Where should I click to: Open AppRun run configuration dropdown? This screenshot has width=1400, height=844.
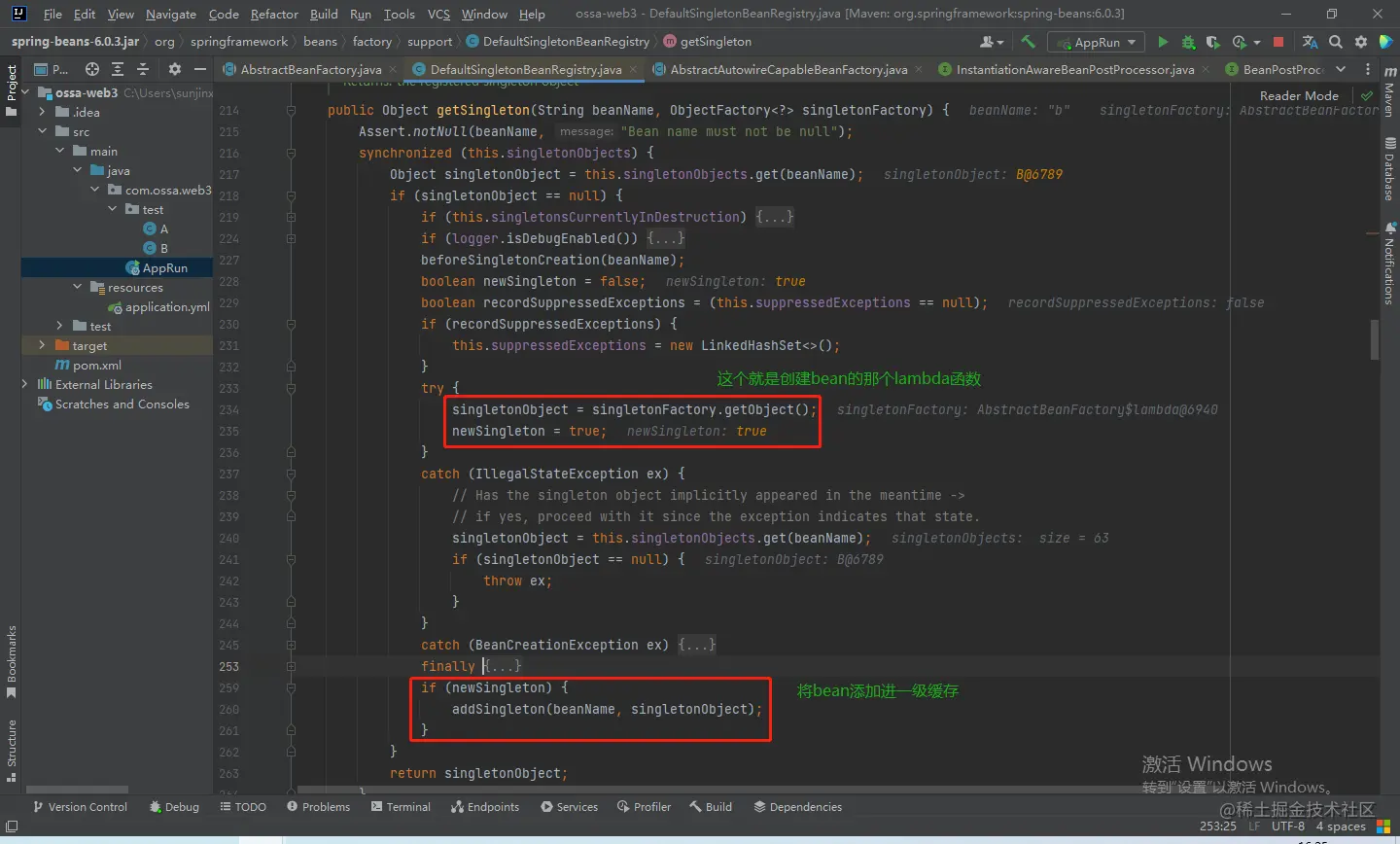1095,42
